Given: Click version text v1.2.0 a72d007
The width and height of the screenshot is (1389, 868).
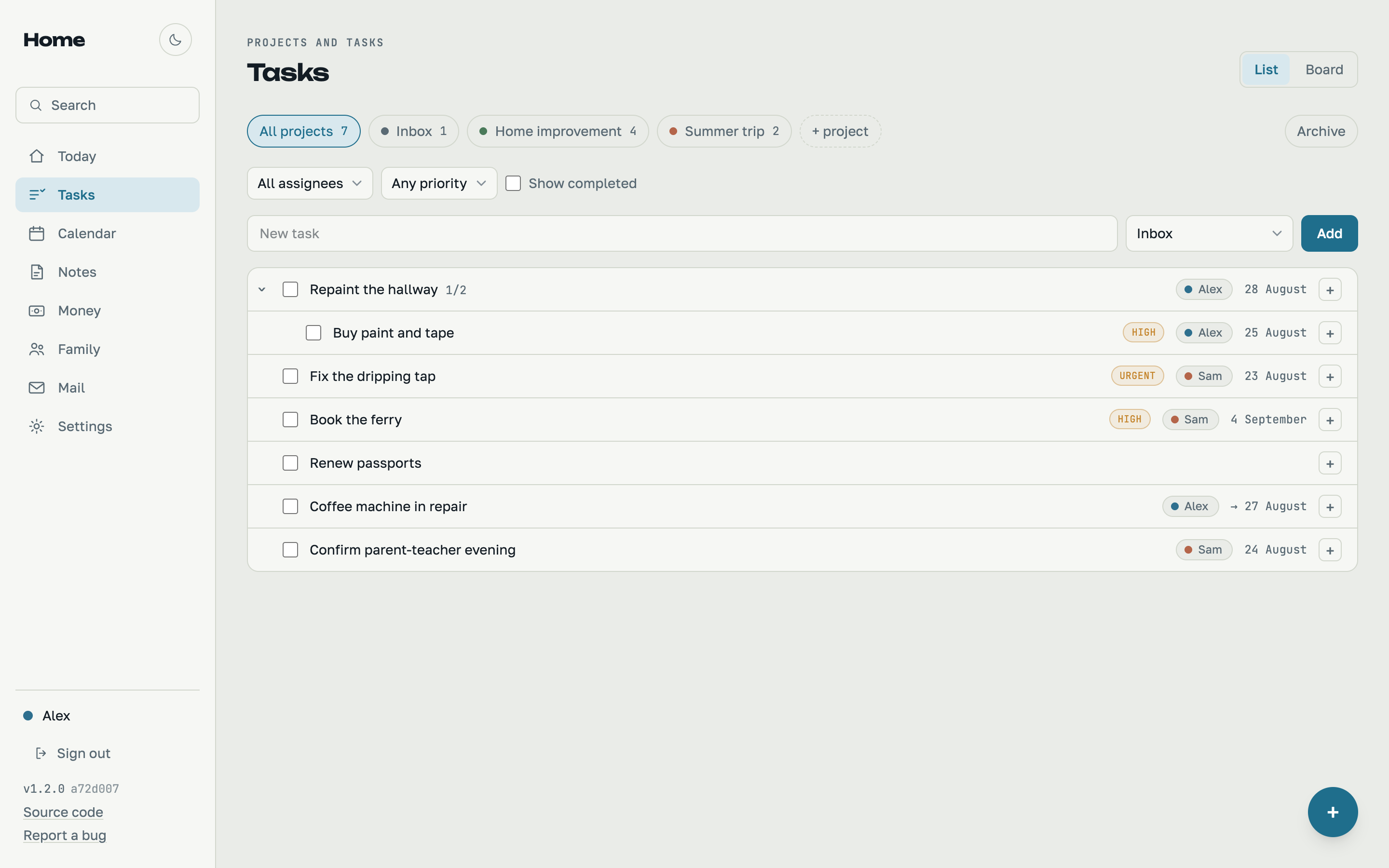Looking at the screenshot, I should pos(71,788).
